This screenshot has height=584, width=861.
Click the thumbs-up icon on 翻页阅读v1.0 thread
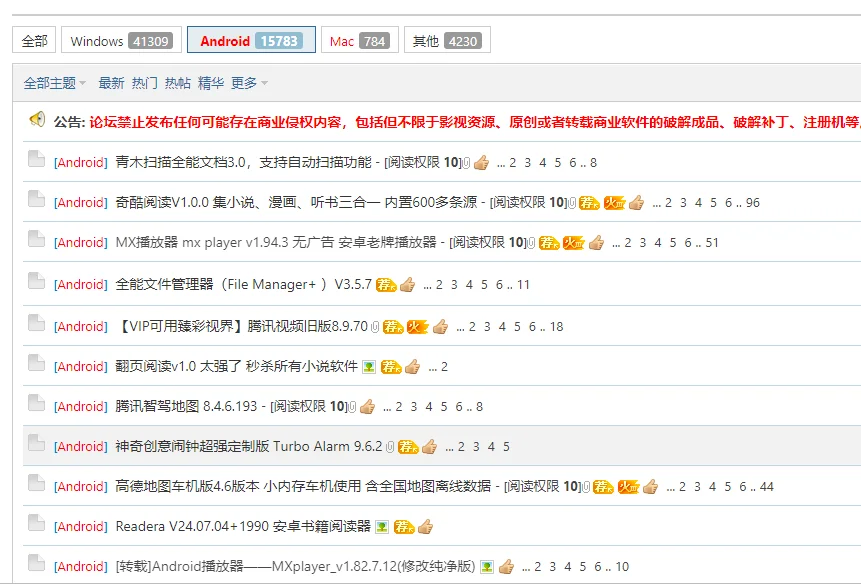pos(411,366)
